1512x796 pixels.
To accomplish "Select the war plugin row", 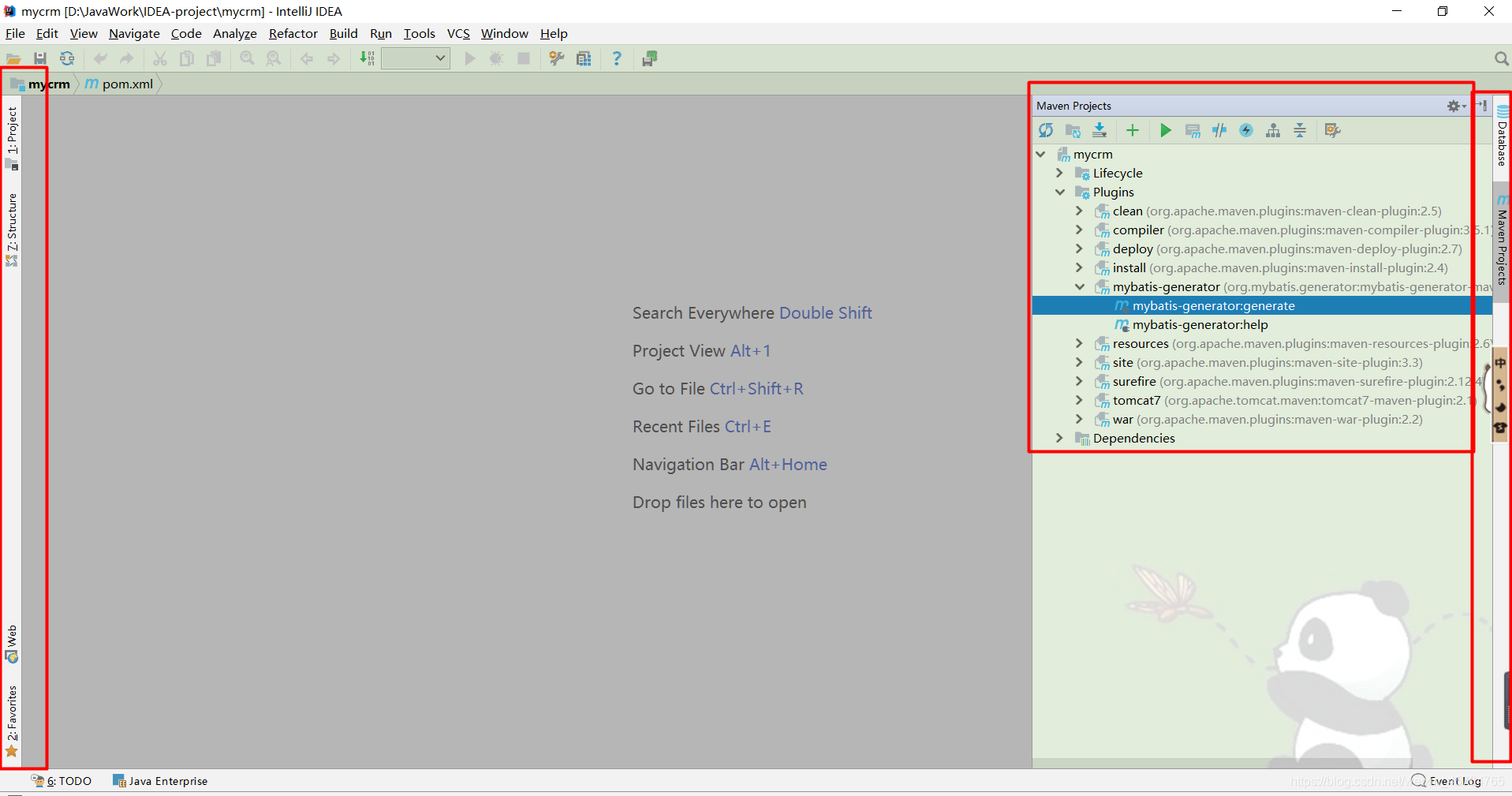I will point(1262,419).
